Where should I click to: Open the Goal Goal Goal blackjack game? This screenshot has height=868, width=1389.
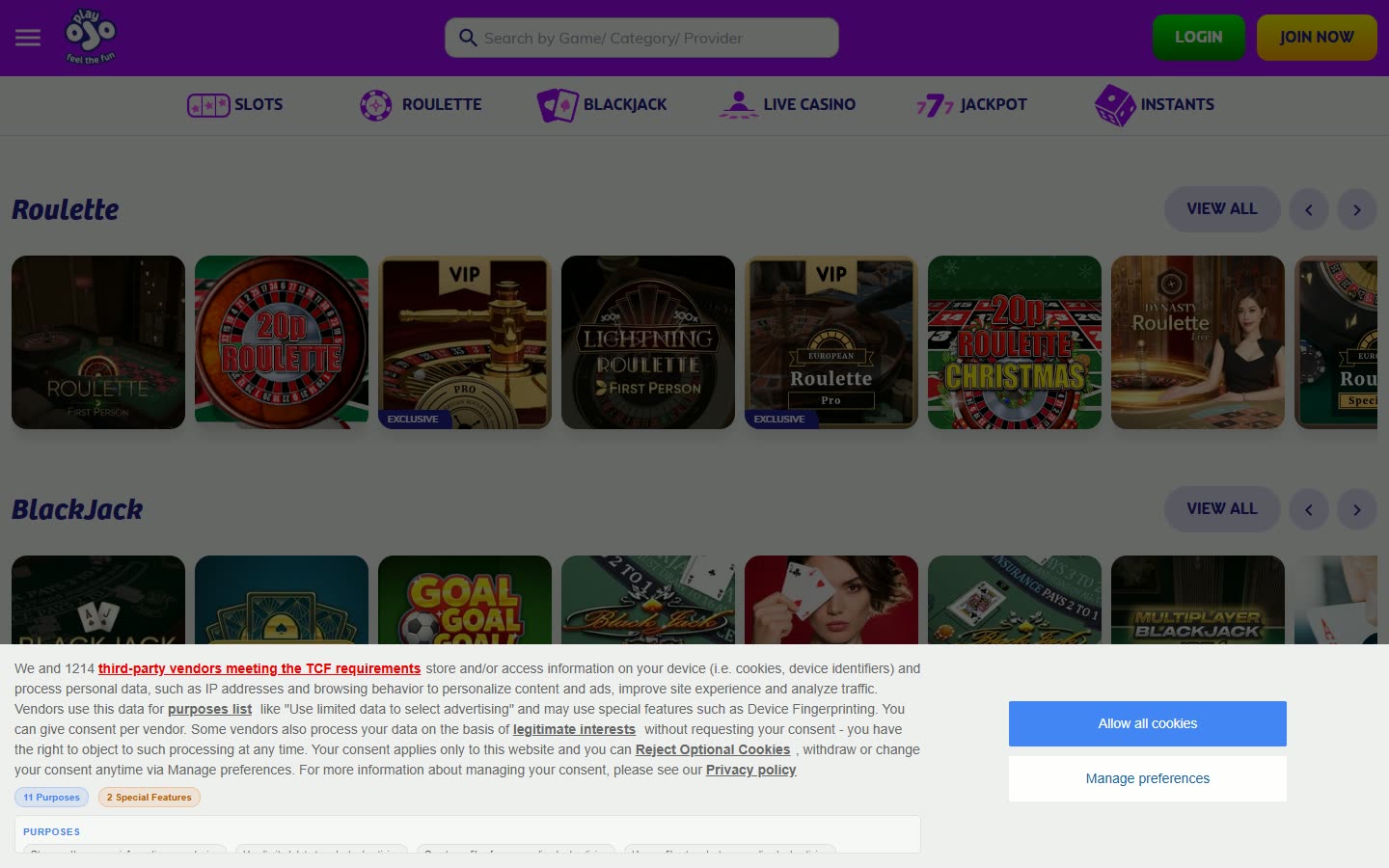[465, 600]
